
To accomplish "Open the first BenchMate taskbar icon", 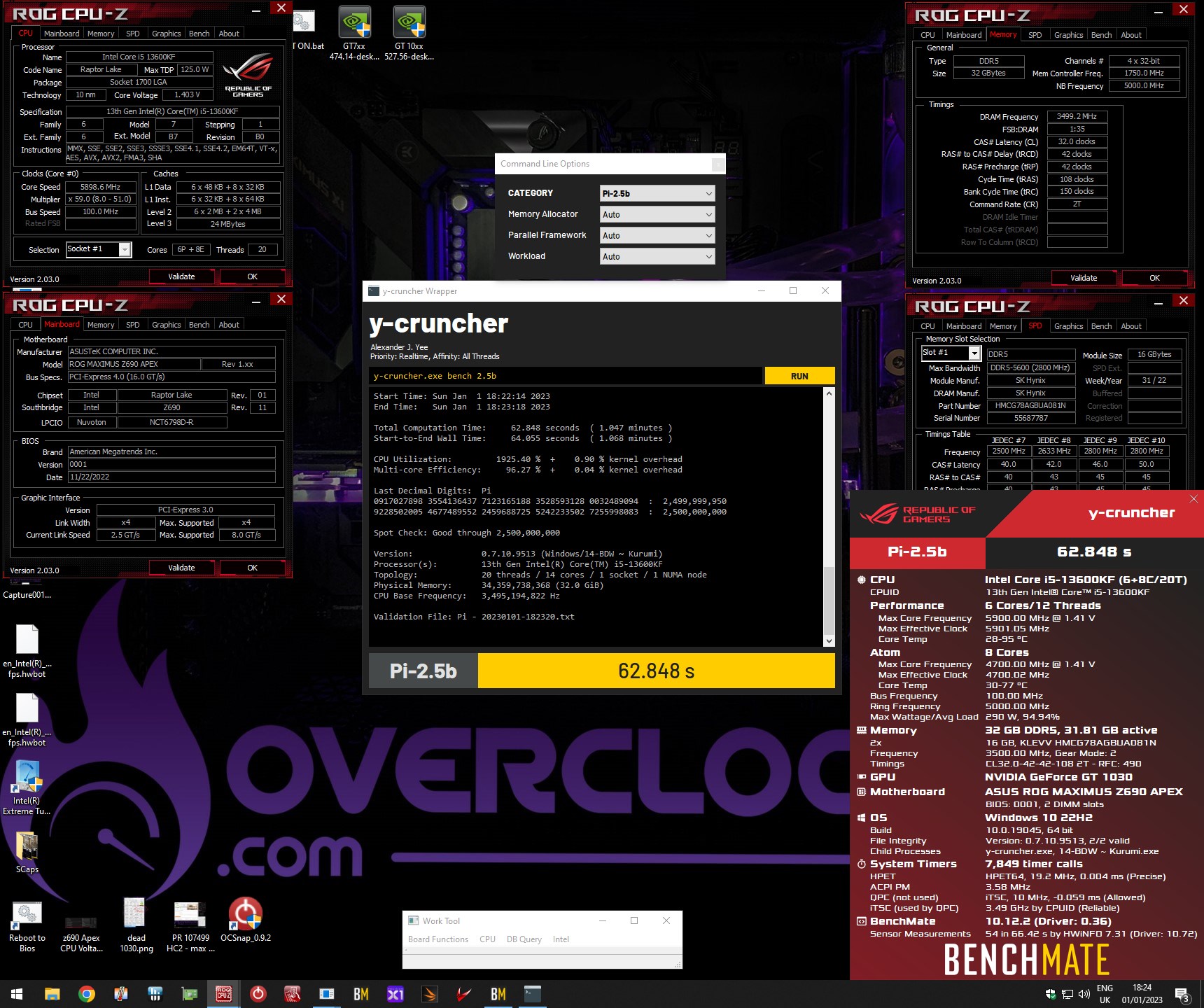I will pos(361,994).
